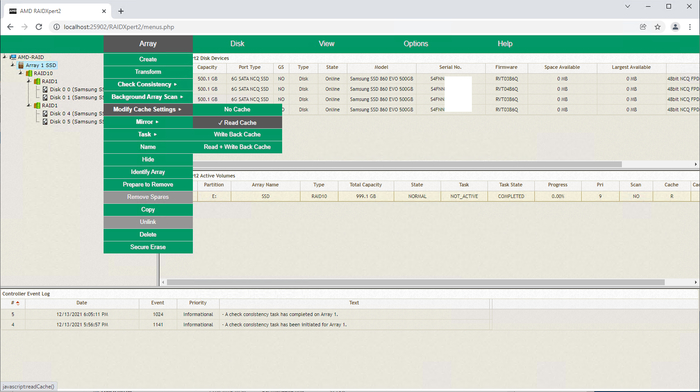Open the Disk menu
The width and height of the screenshot is (700, 392).
pyautogui.click(x=238, y=44)
